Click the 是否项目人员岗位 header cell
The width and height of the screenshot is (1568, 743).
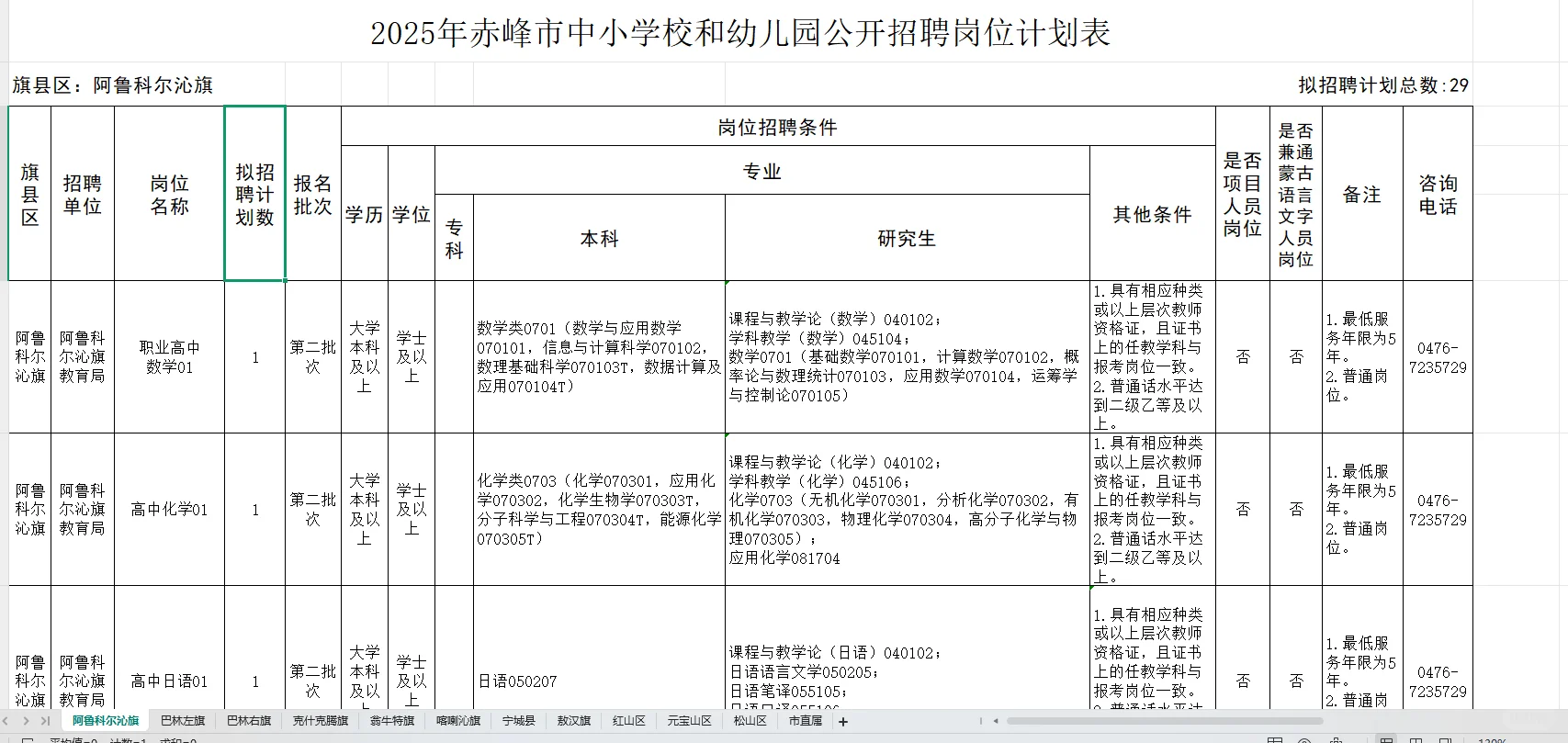pyautogui.click(x=1243, y=194)
